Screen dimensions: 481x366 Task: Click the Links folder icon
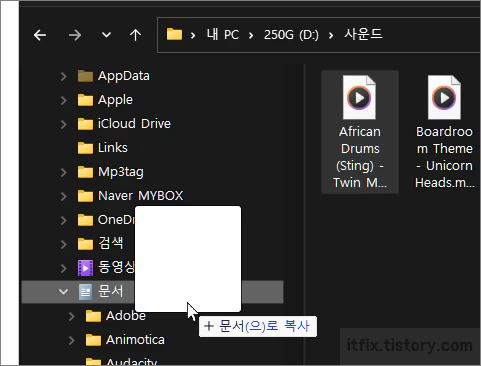(85, 148)
